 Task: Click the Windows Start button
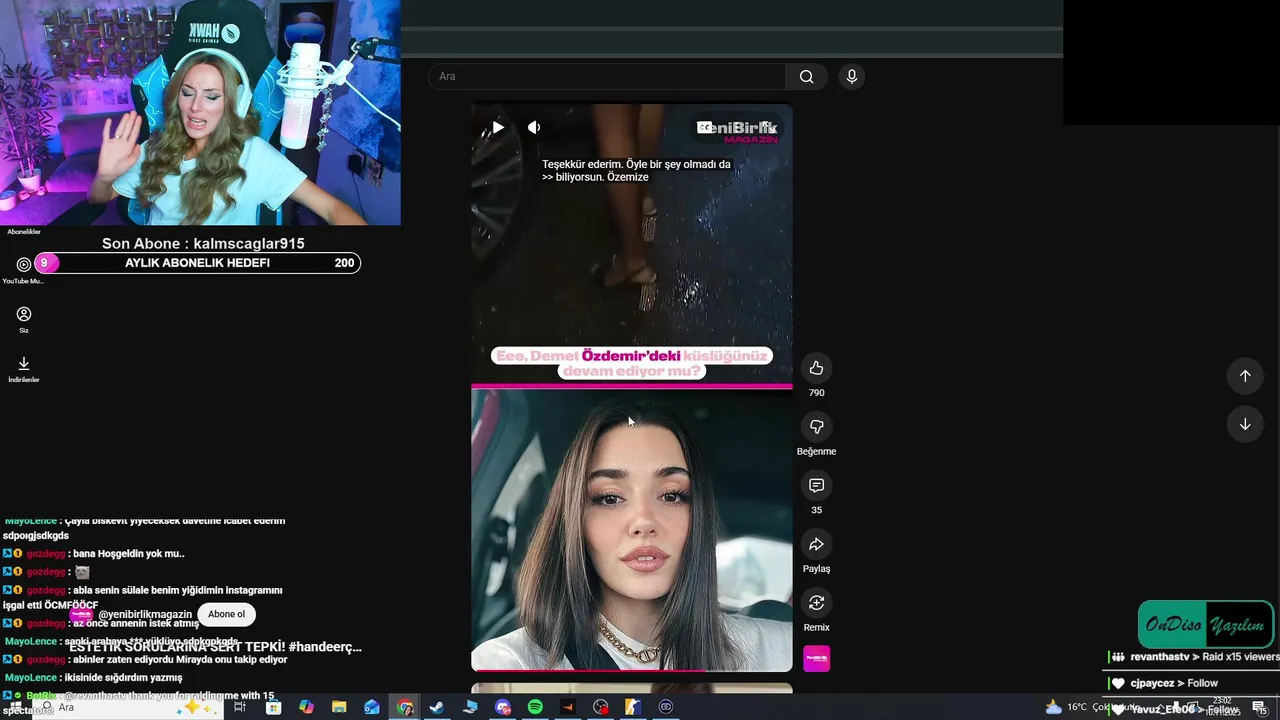click(x=14, y=708)
